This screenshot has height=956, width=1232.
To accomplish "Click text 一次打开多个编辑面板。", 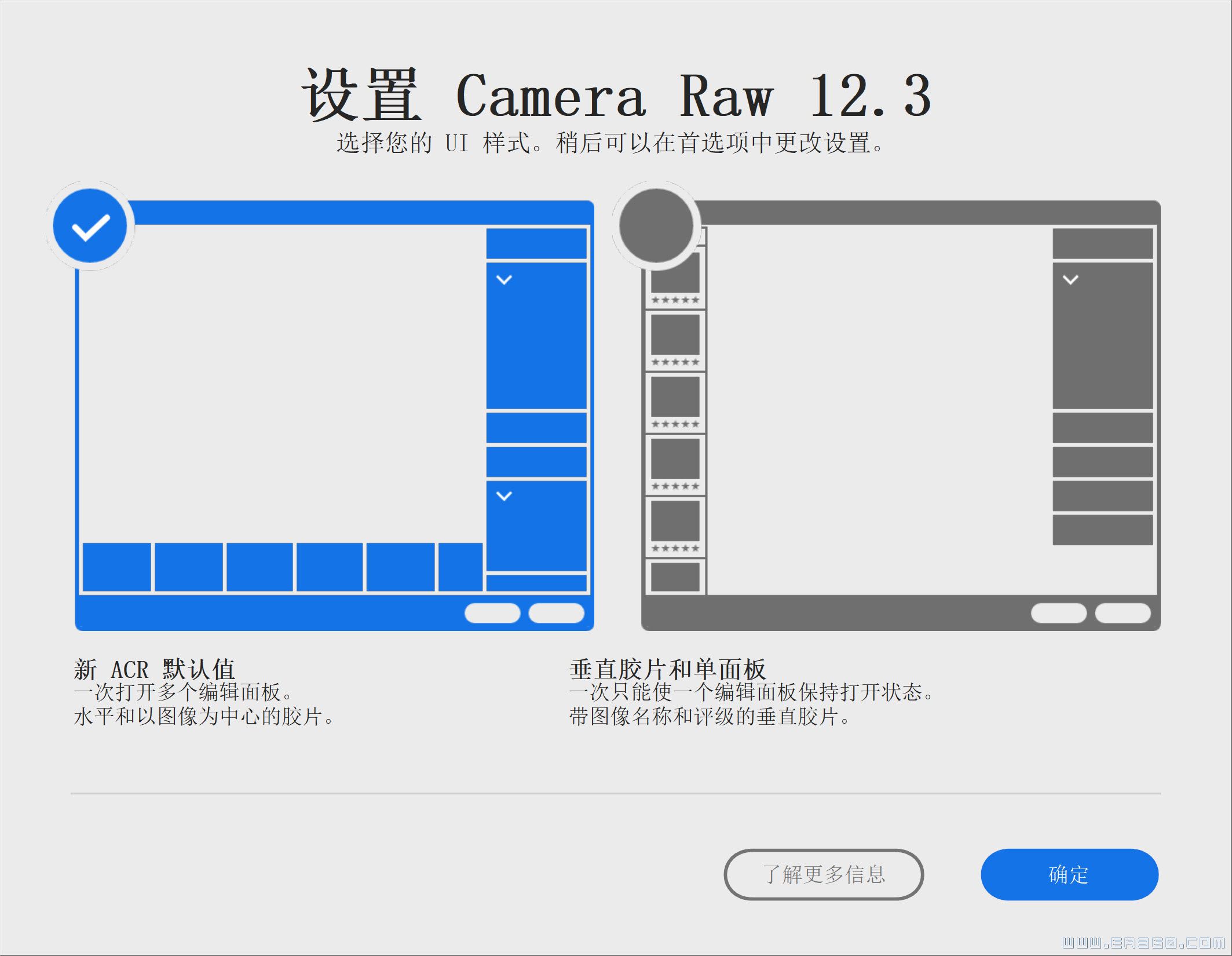I will click(x=184, y=692).
